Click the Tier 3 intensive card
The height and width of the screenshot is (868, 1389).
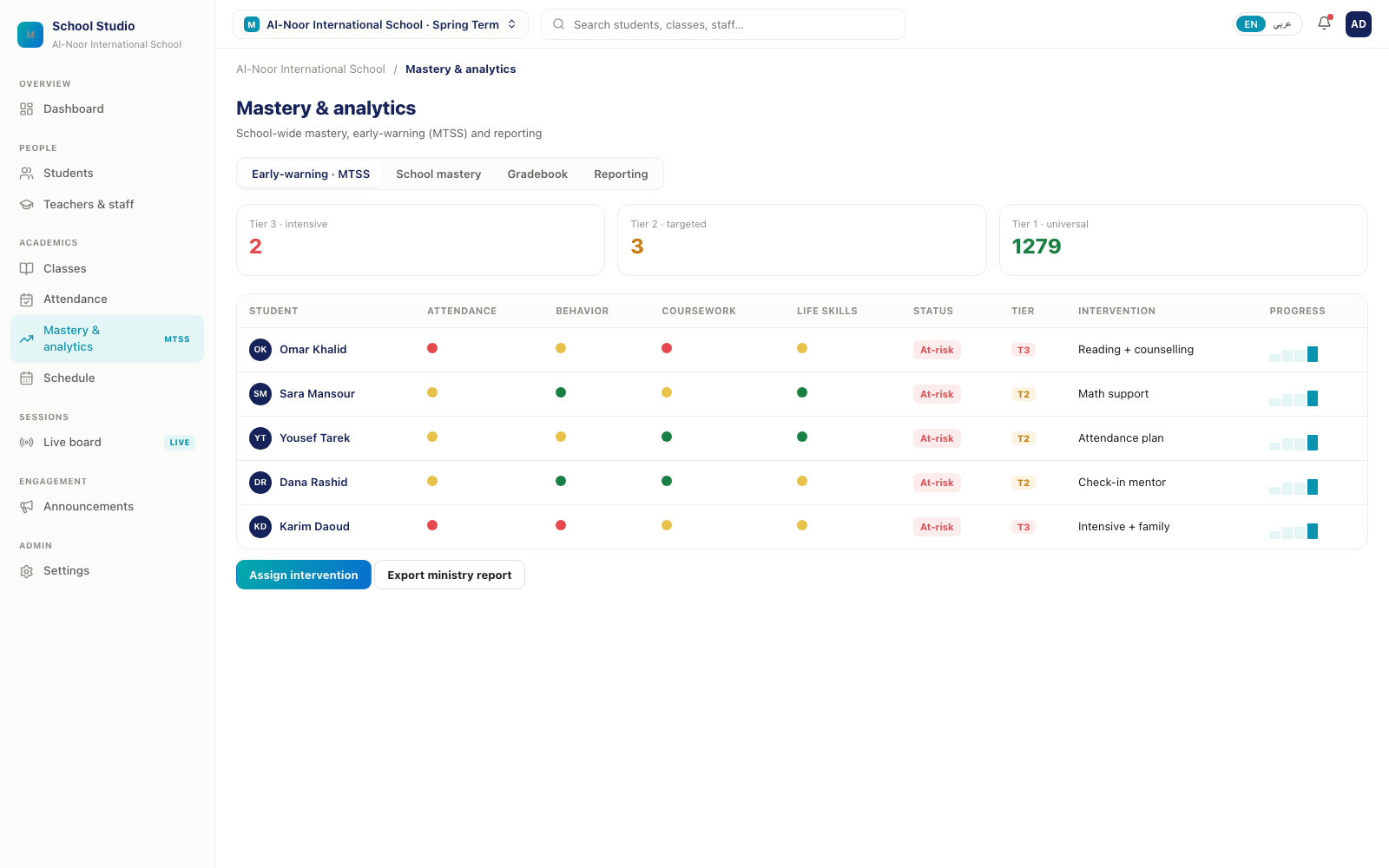pyautogui.click(x=420, y=240)
